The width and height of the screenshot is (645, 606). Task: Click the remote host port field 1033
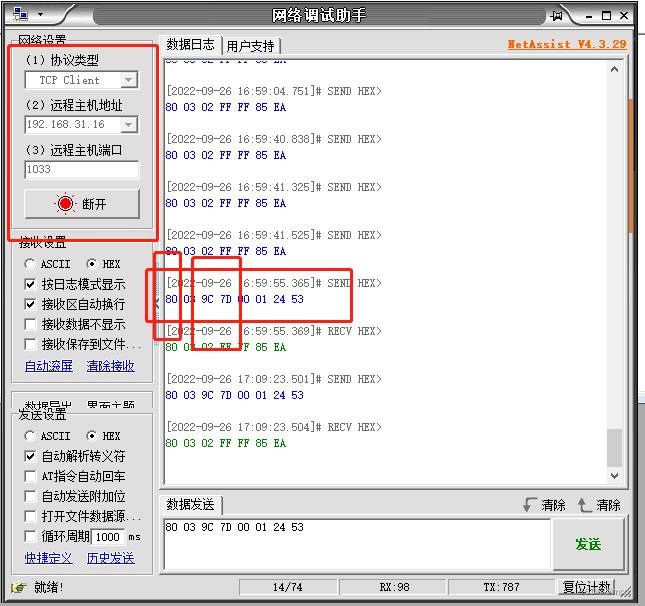[82, 169]
